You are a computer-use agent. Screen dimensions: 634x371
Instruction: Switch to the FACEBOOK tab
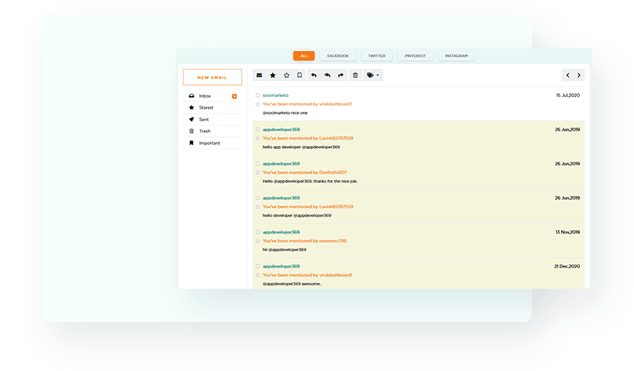(338, 56)
